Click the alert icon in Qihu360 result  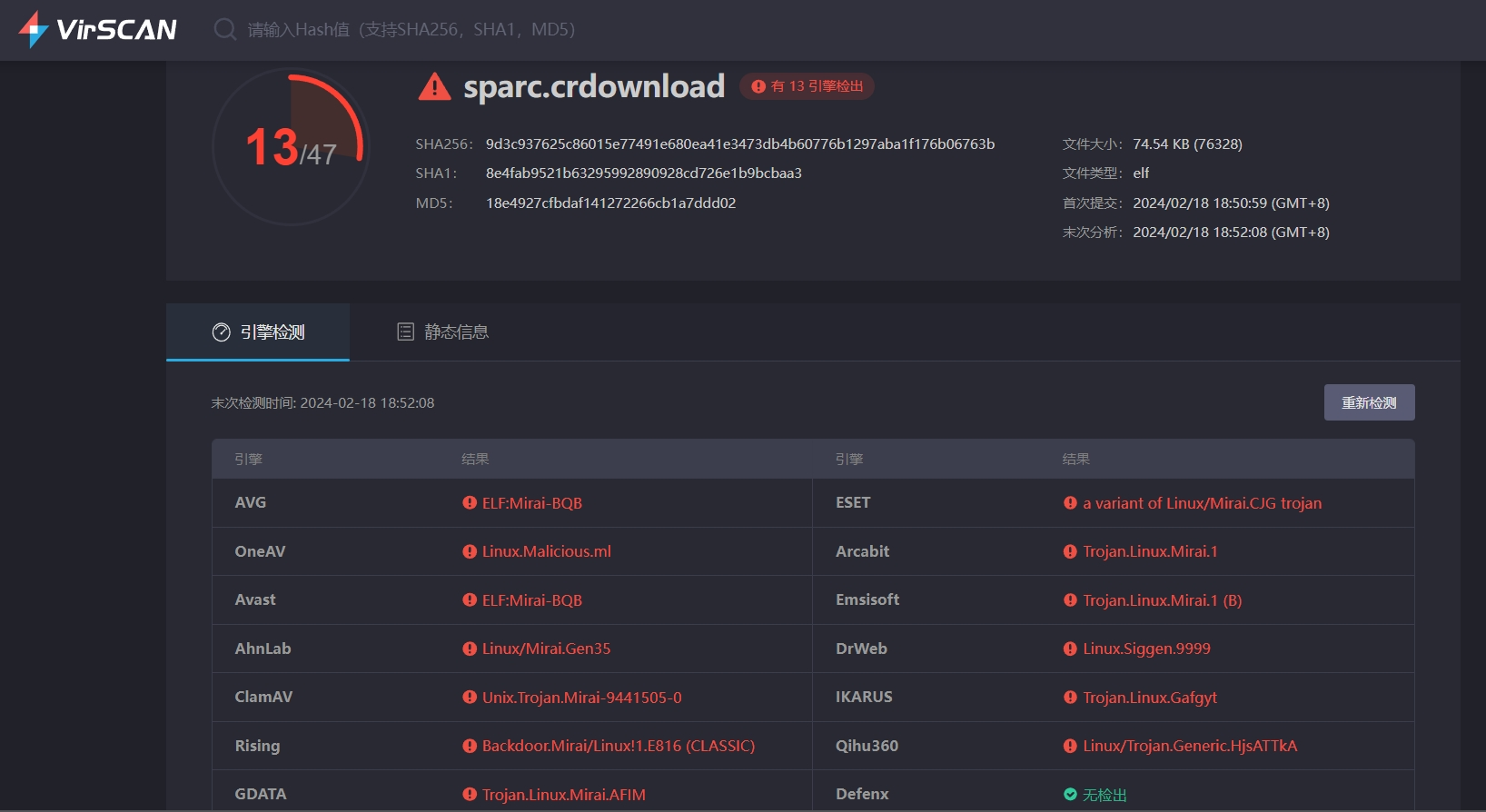click(x=1070, y=746)
